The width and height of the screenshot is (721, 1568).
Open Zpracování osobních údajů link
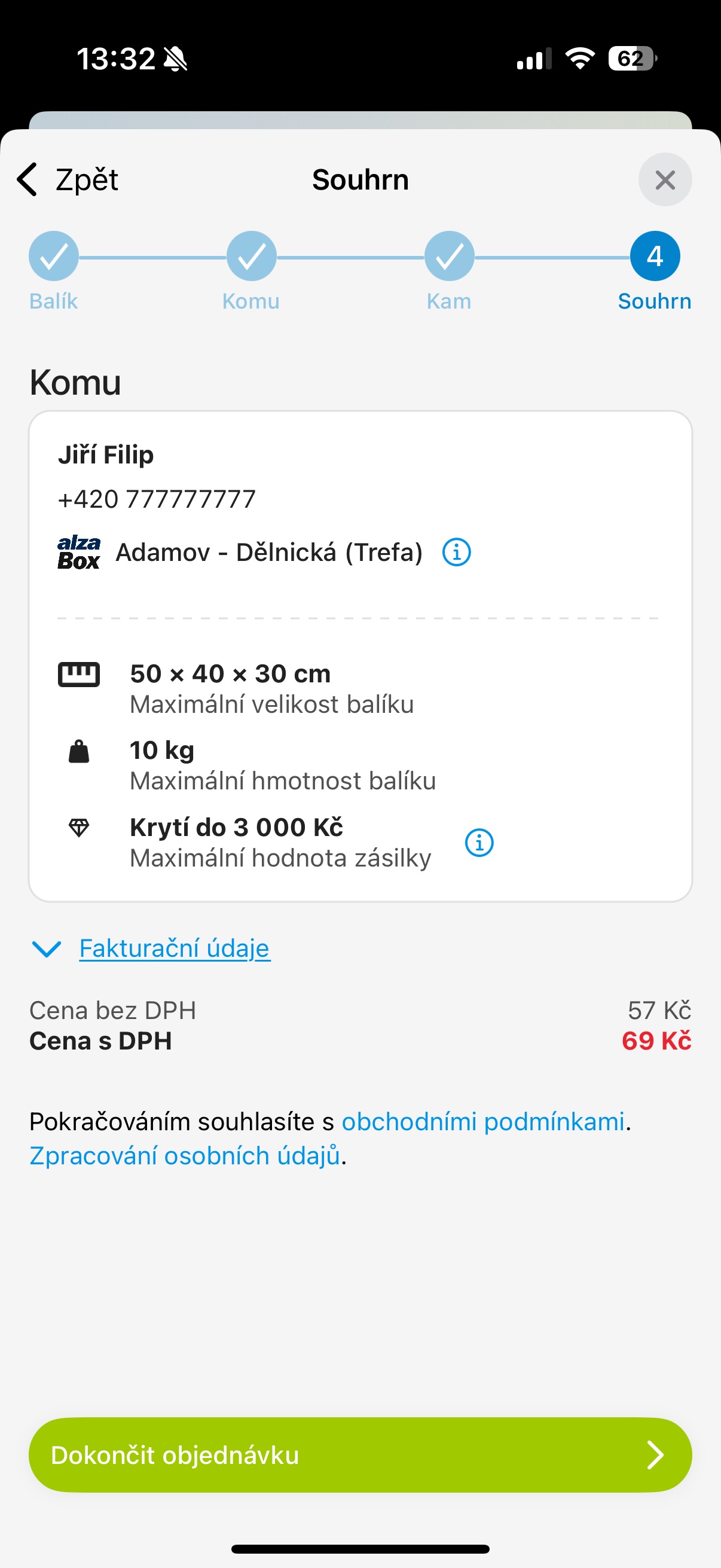pos(184,1155)
